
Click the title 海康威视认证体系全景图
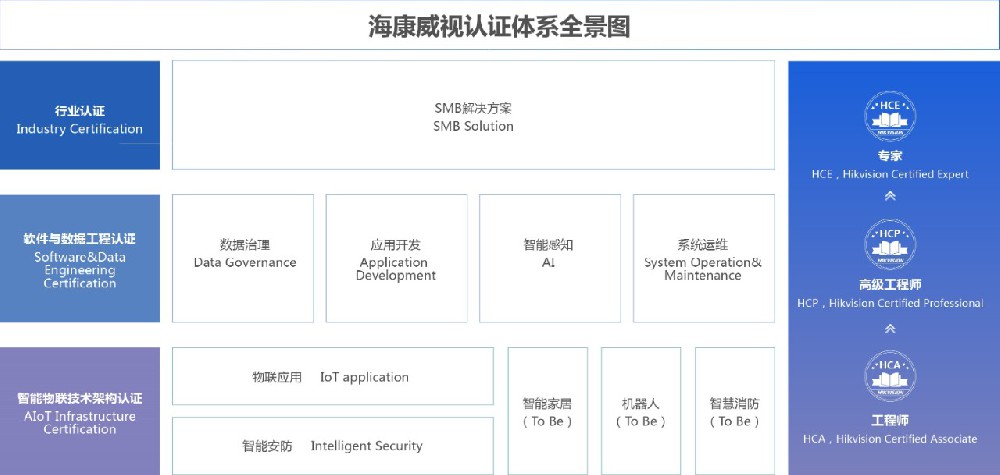(499, 27)
